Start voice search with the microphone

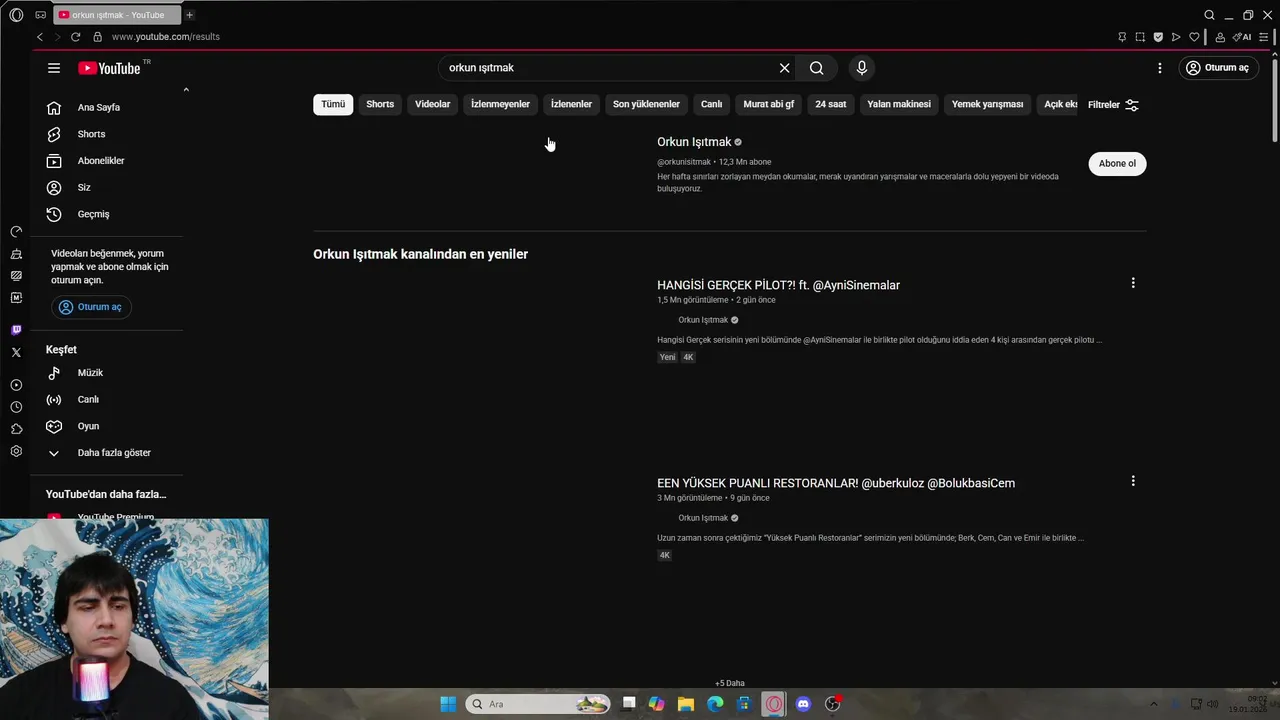pos(862,68)
